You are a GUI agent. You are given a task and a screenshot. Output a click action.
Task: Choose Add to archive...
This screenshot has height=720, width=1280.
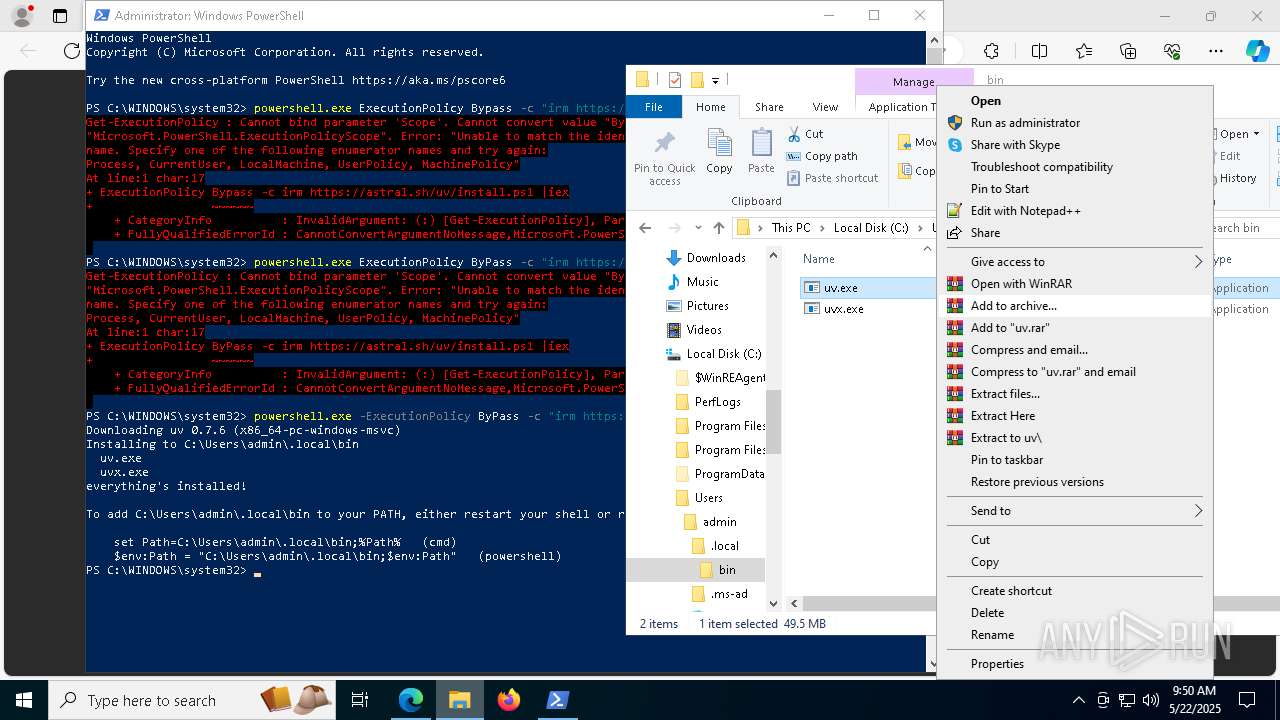tap(1075, 306)
